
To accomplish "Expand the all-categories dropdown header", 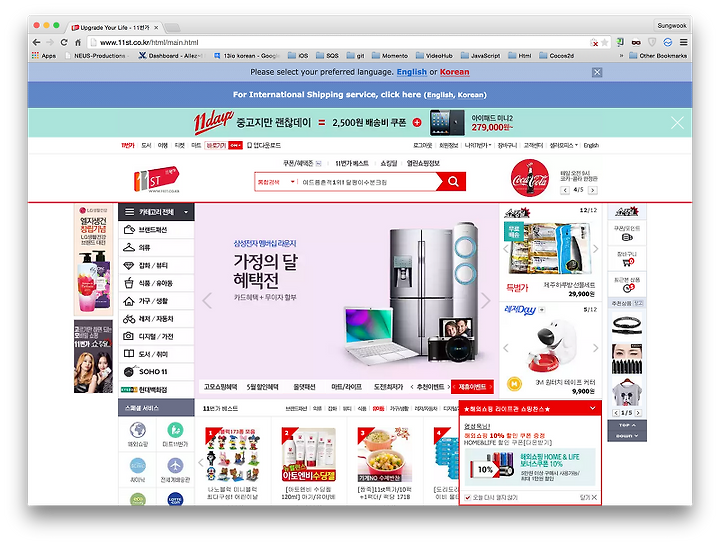I will point(156,212).
